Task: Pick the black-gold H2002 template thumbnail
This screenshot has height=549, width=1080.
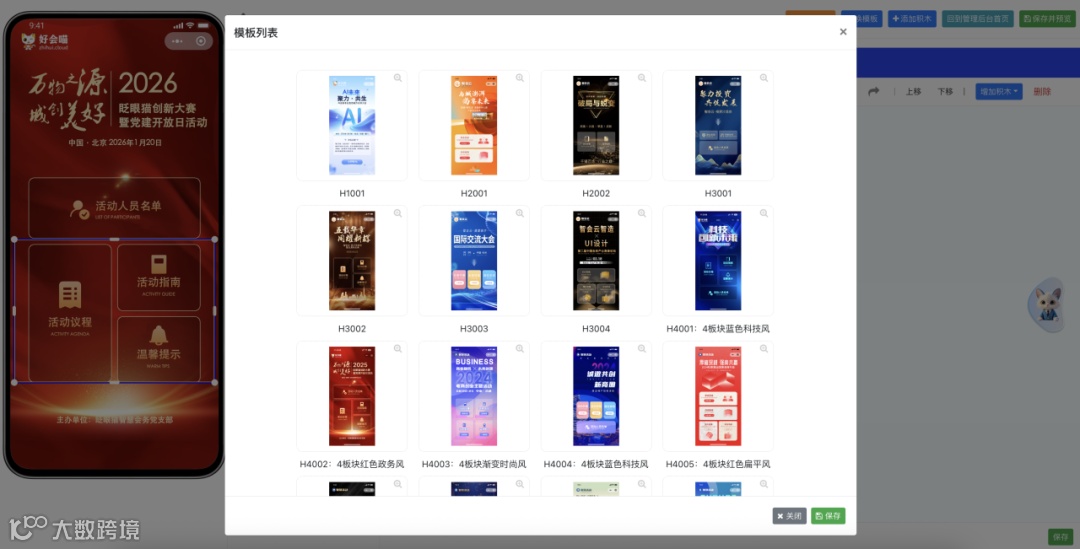Action: pos(596,125)
